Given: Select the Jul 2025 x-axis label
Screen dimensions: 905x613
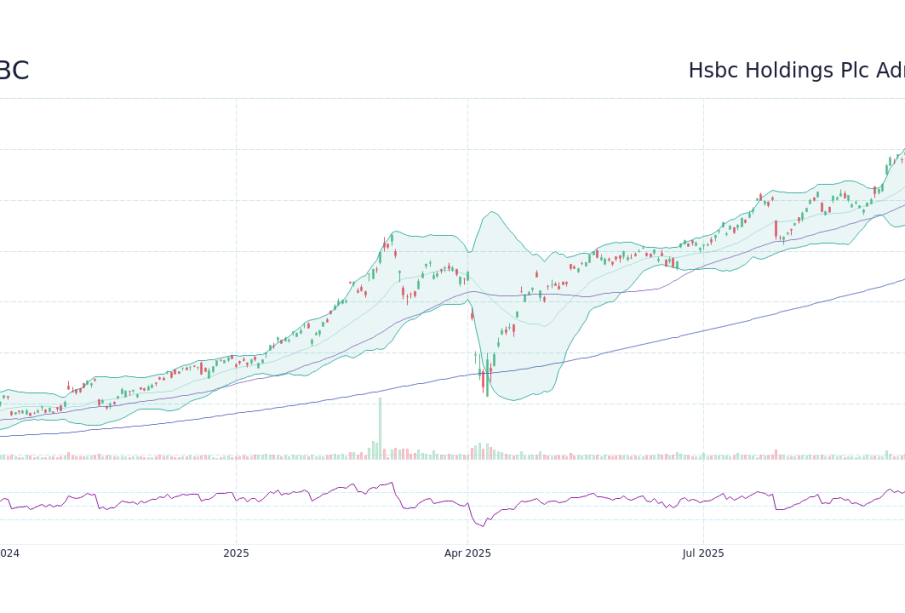Looking at the screenshot, I should point(702,553).
